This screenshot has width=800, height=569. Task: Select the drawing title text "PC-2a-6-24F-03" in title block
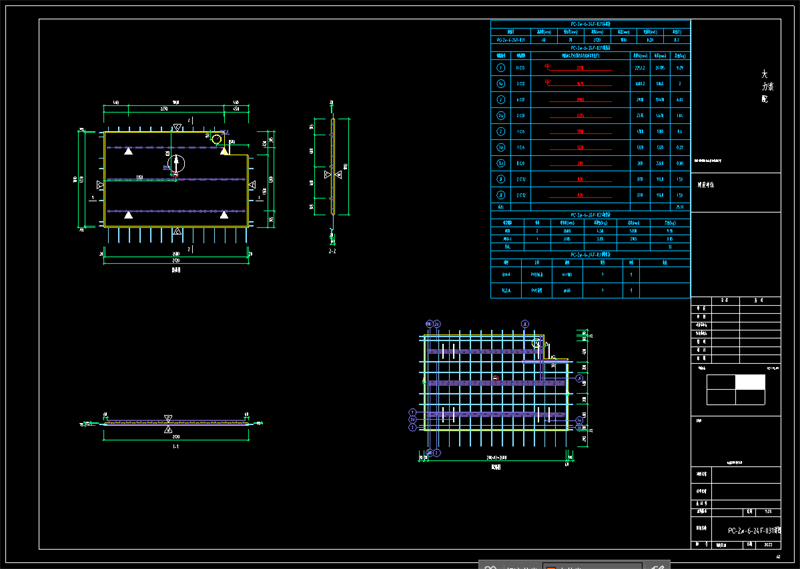[x=751, y=531]
